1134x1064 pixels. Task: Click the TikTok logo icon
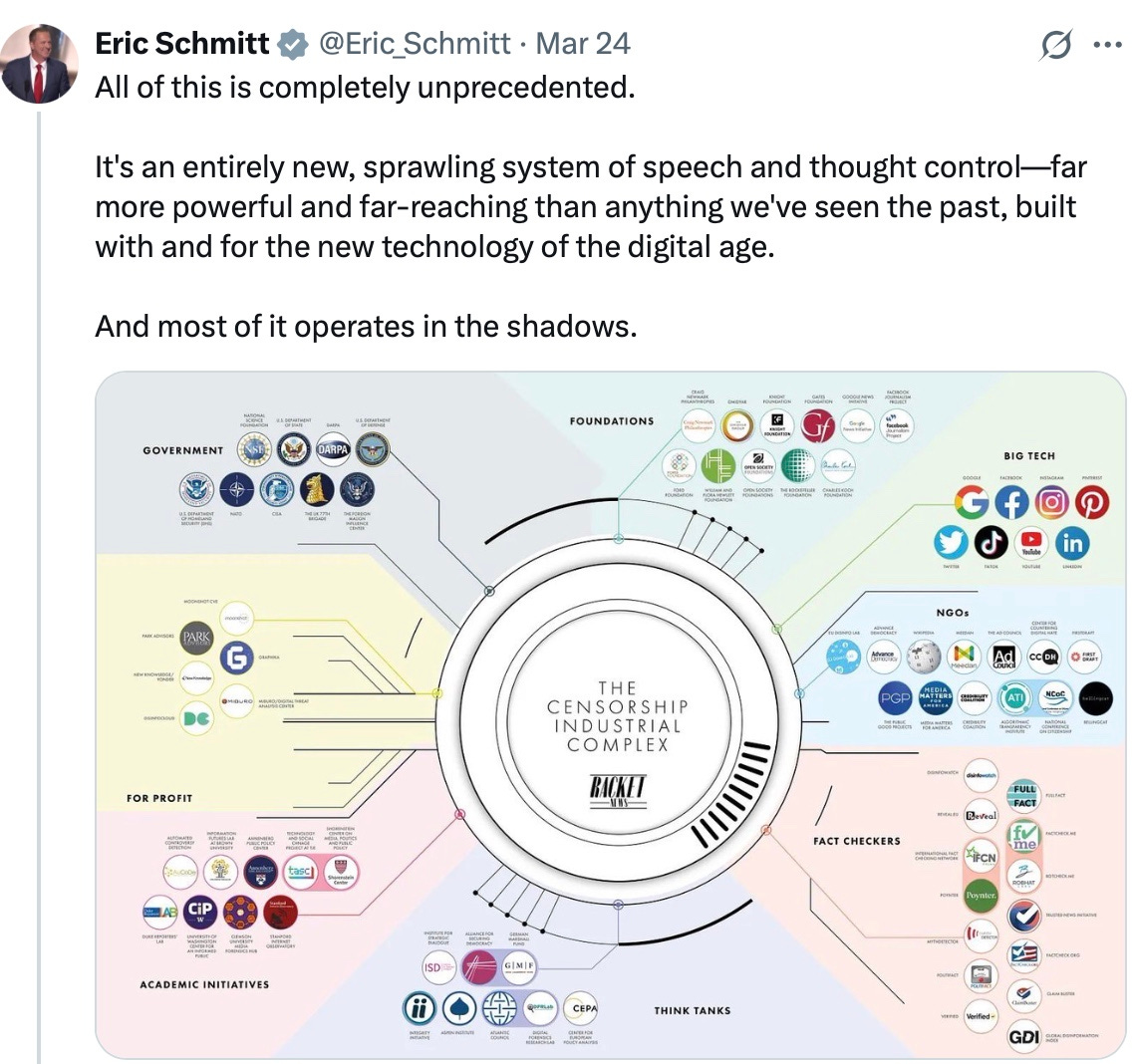coord(991,542)
